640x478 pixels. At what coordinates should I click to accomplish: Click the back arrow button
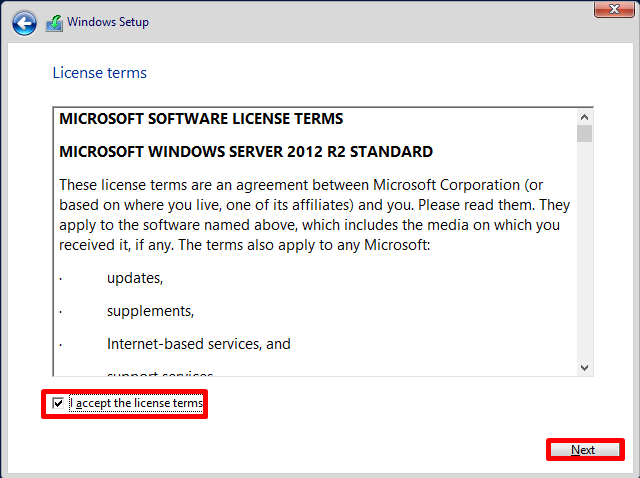pyautogui.click(x=25, y=23)
